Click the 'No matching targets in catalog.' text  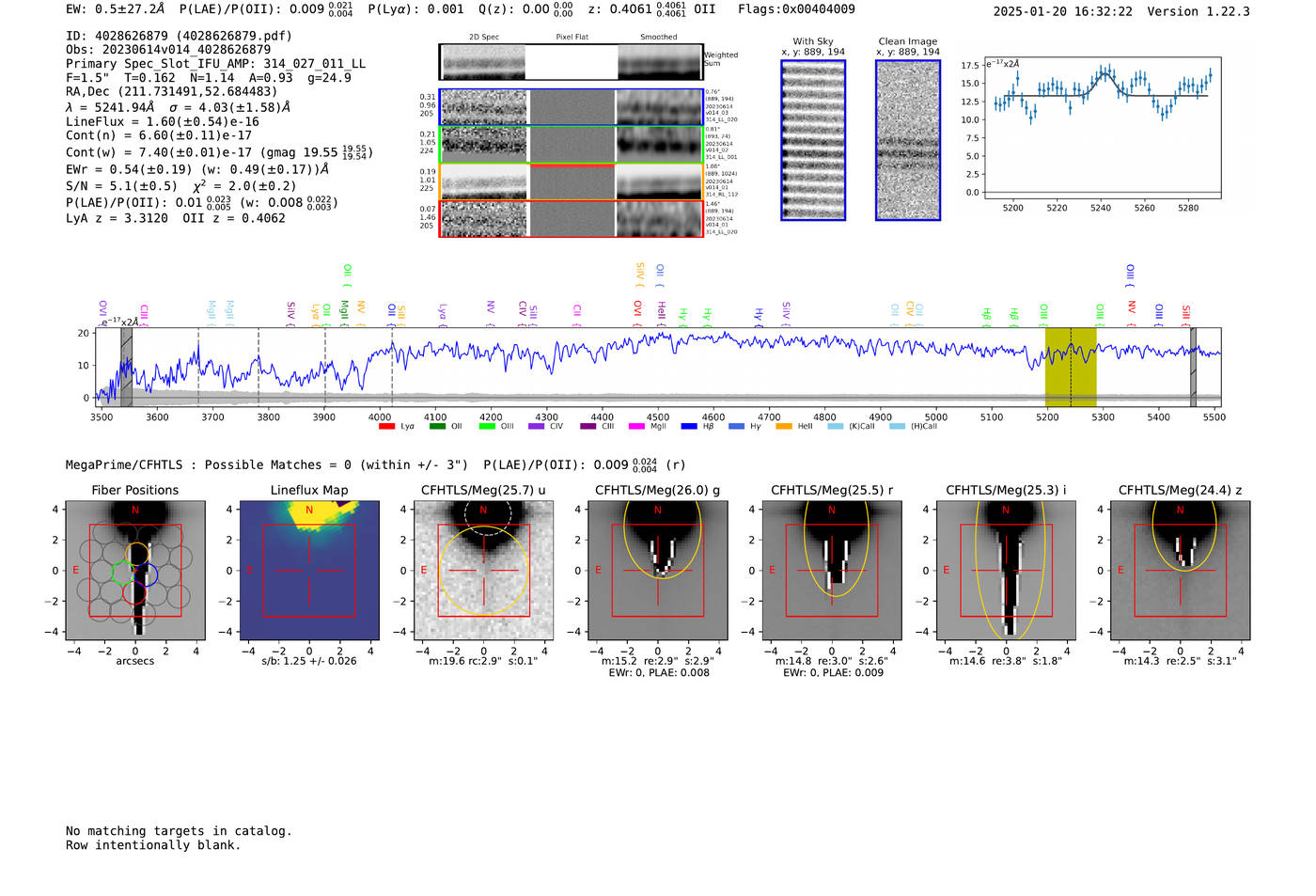coord(179,831)
